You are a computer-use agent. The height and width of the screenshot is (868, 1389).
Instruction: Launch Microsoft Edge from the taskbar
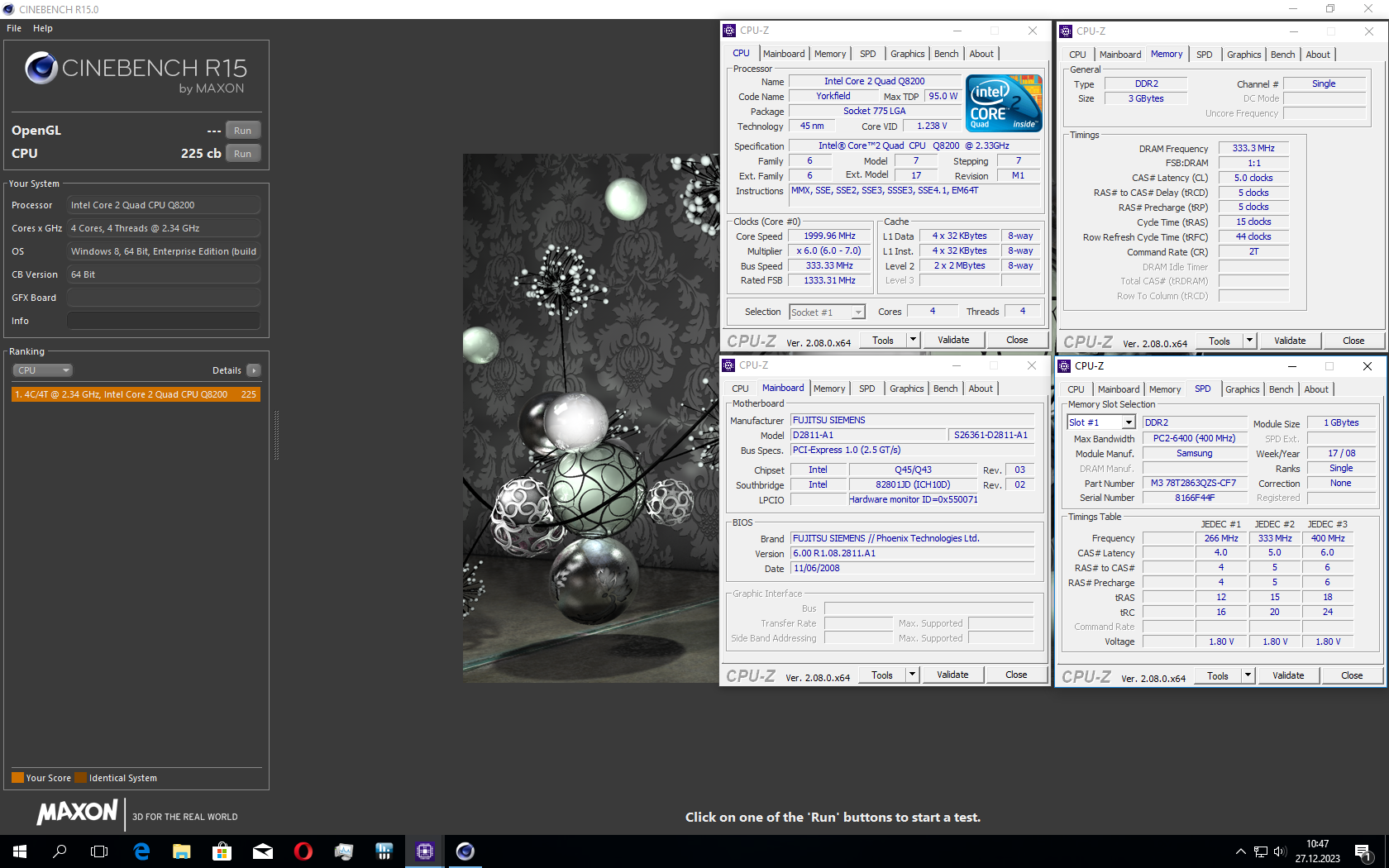click(x=141, y=851)
